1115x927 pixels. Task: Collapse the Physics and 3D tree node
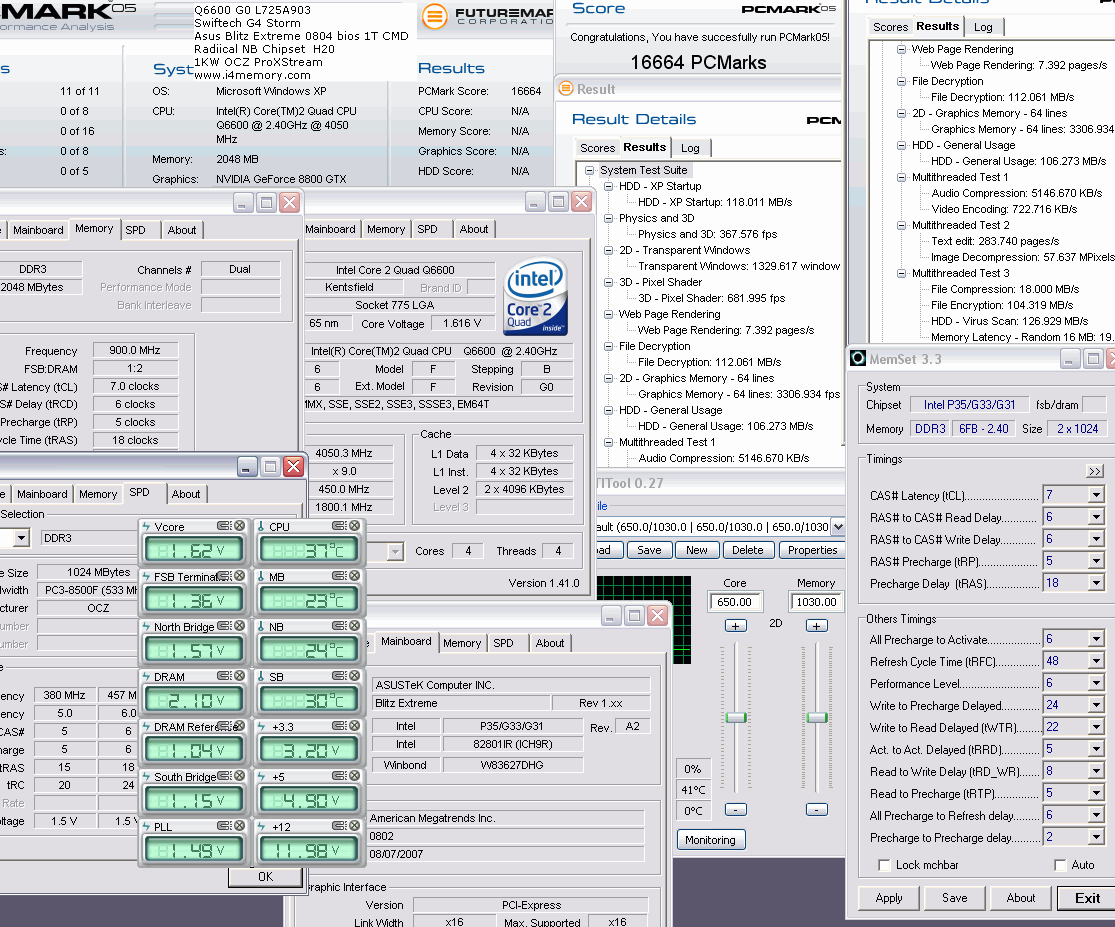[x=609, y=218]
